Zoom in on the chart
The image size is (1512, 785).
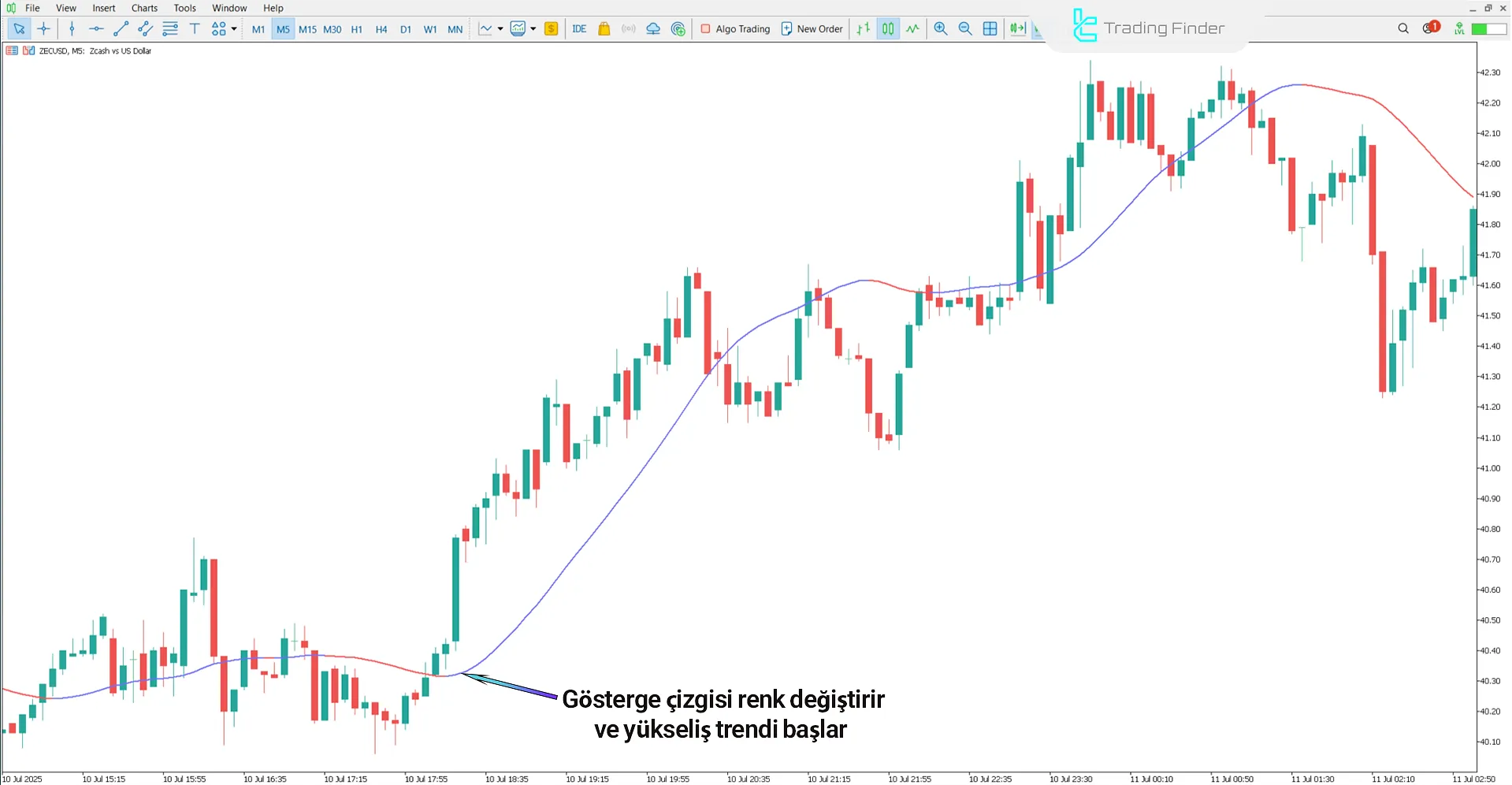(x=941, y=29)
